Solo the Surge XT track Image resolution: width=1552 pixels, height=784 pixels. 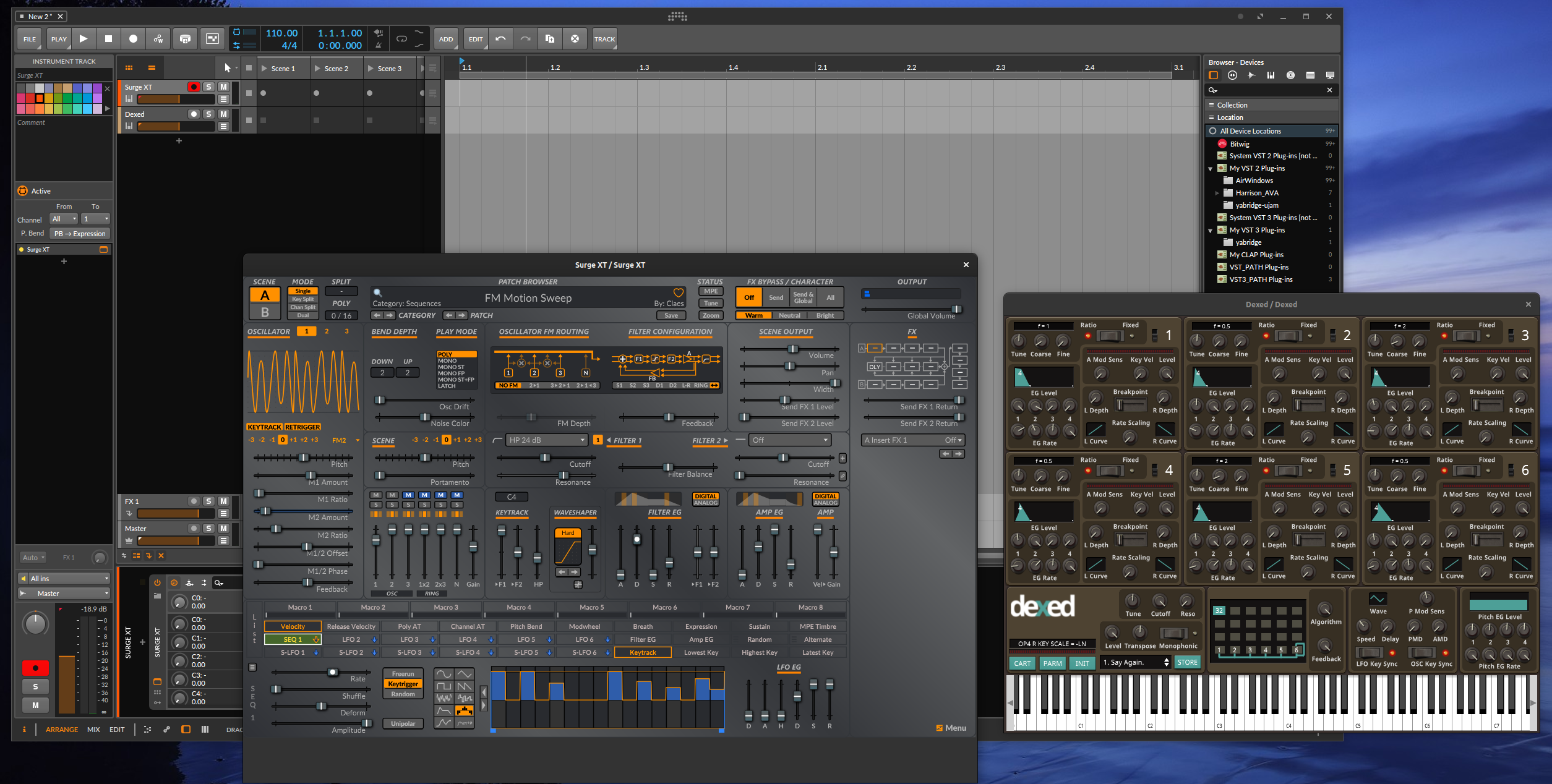(x=209, y=87)
